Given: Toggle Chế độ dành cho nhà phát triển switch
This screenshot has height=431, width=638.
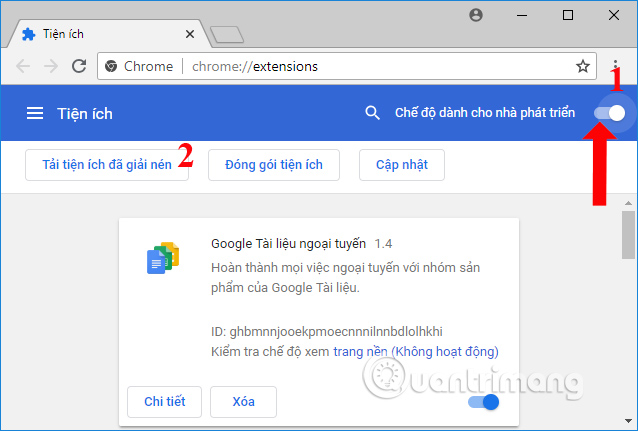Looking at the screenshot, I should click(610, 113).
